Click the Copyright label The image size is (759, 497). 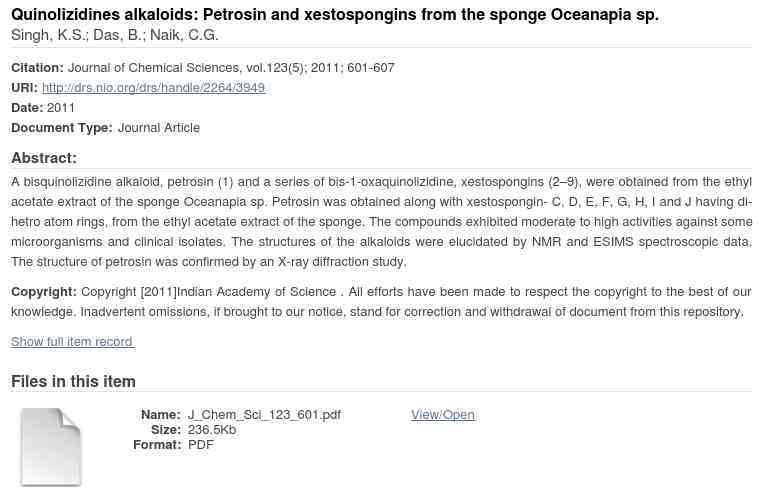tap(44, 292)
